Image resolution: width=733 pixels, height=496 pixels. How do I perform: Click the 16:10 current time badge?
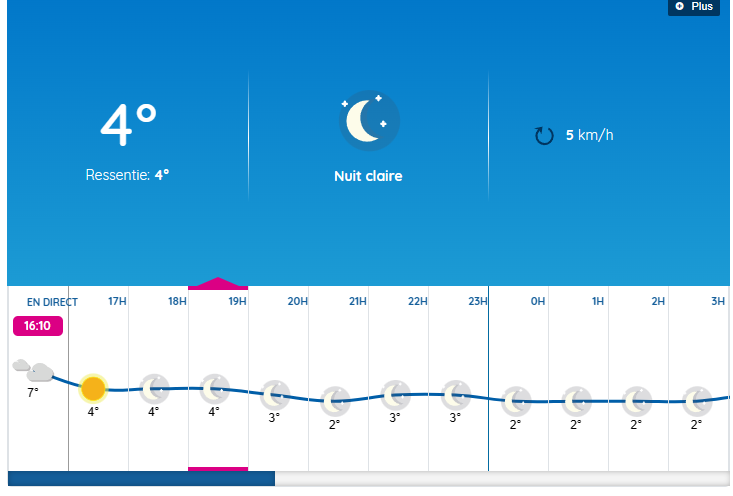pos(38,325)
